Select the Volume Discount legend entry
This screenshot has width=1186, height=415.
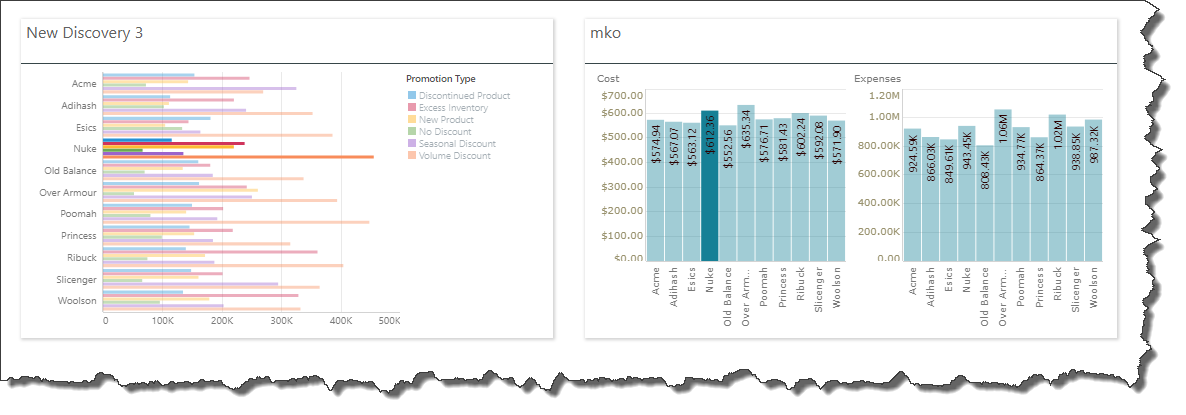pos(449,156)
